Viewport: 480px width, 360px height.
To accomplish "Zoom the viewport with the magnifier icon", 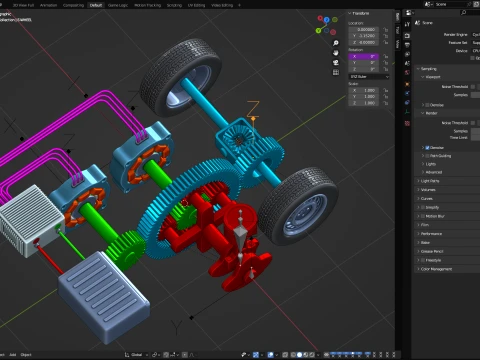I will click(x=336, y=43).
